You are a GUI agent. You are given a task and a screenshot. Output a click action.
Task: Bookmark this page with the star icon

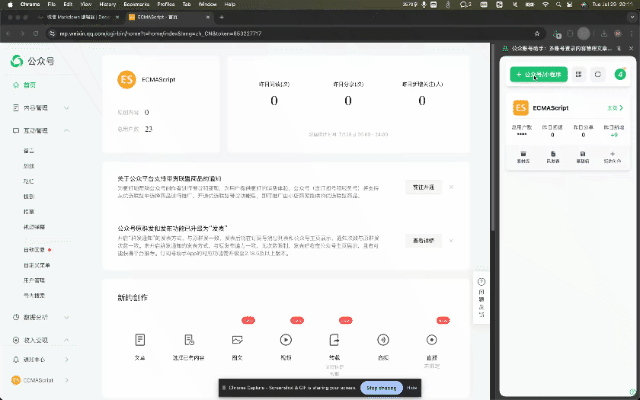(x=537, y=33)
